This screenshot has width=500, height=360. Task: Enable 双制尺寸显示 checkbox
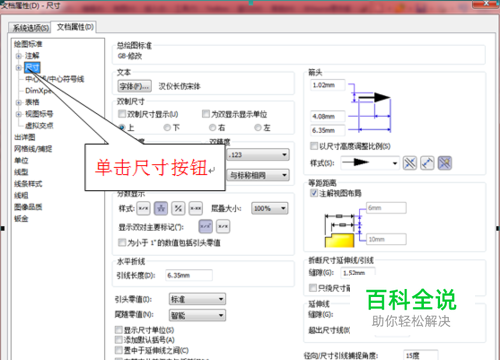point(122,114)
